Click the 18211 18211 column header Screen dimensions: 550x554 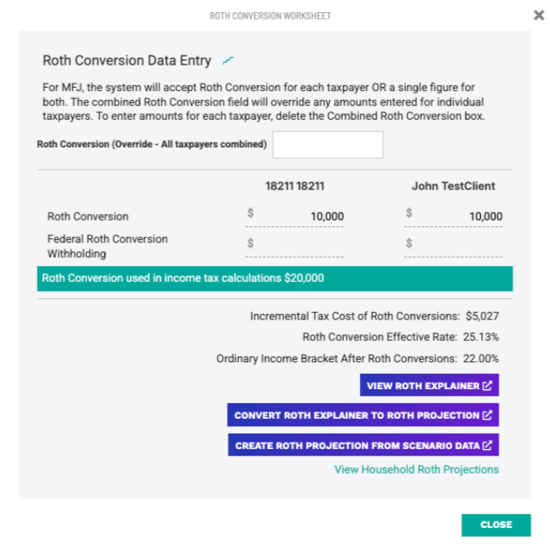295,186
